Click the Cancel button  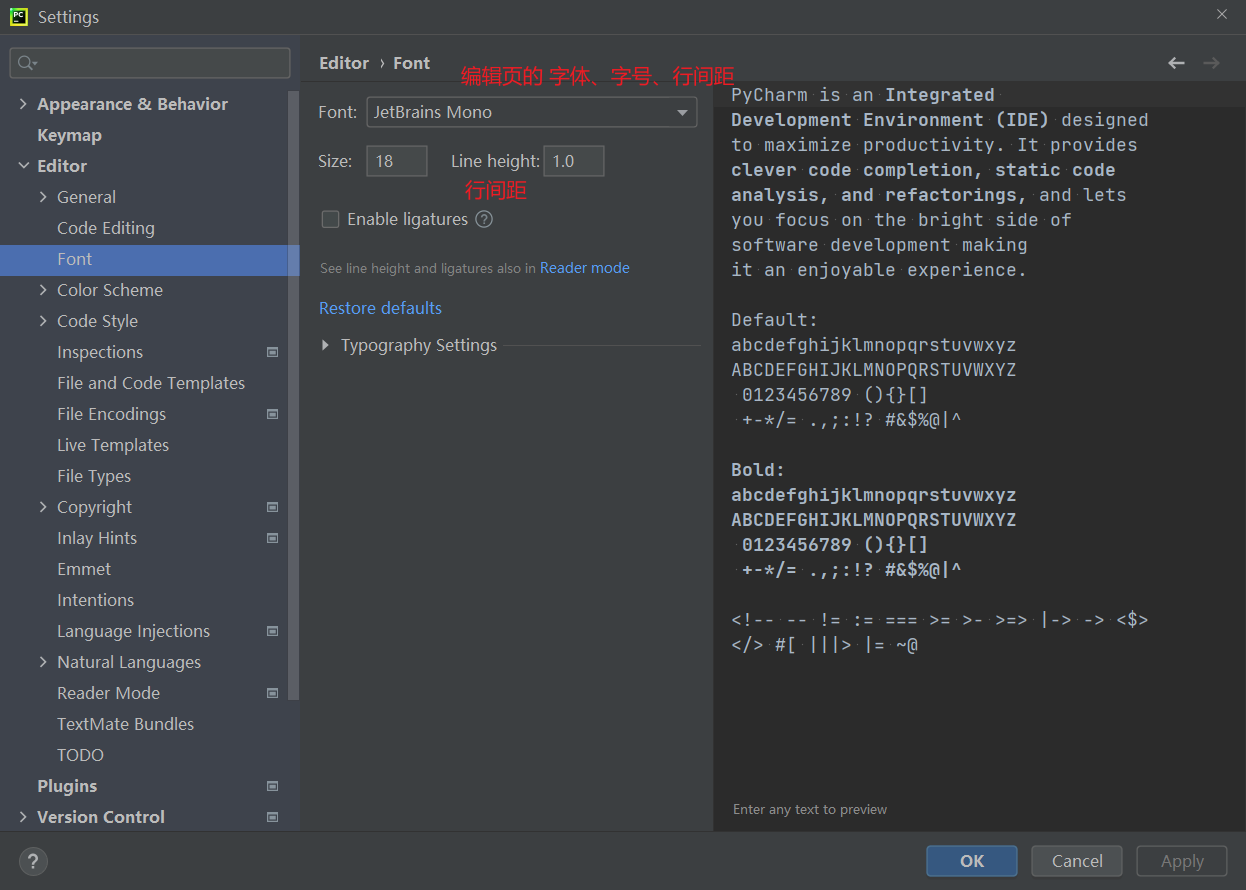[1077, 861]
